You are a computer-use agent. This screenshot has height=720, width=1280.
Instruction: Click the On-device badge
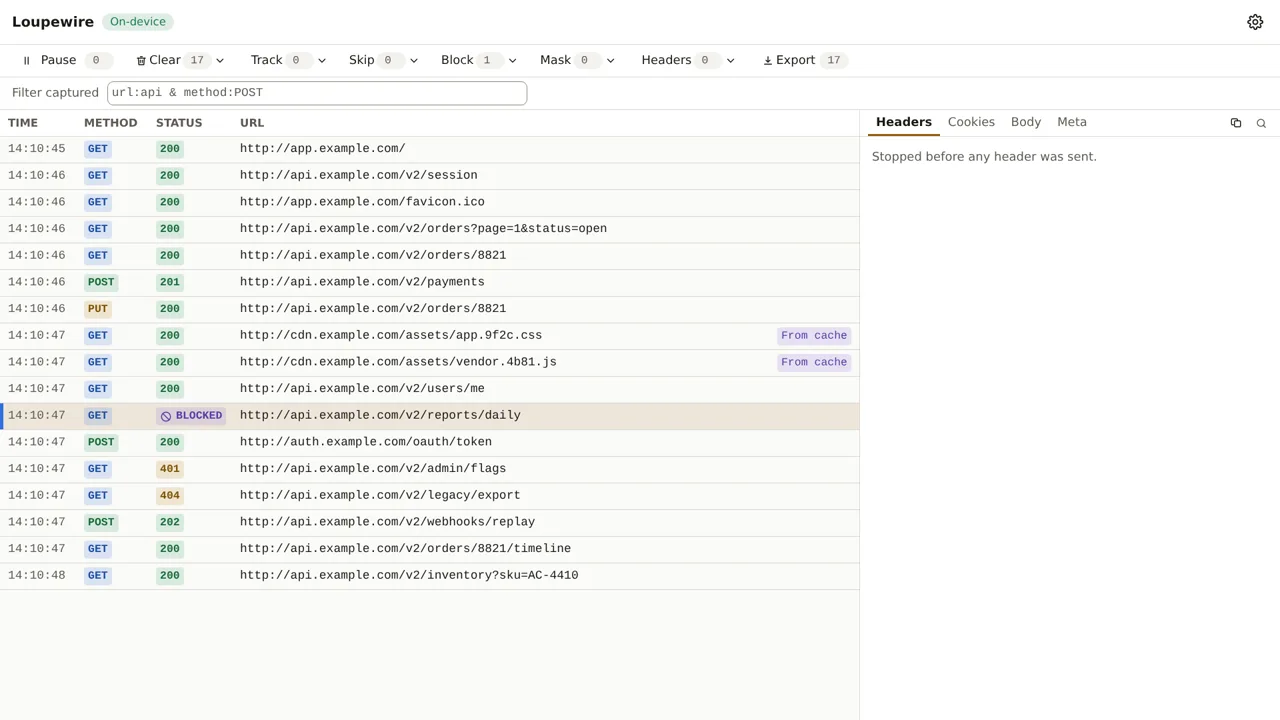pyautogui.click(x=138, y=22)
